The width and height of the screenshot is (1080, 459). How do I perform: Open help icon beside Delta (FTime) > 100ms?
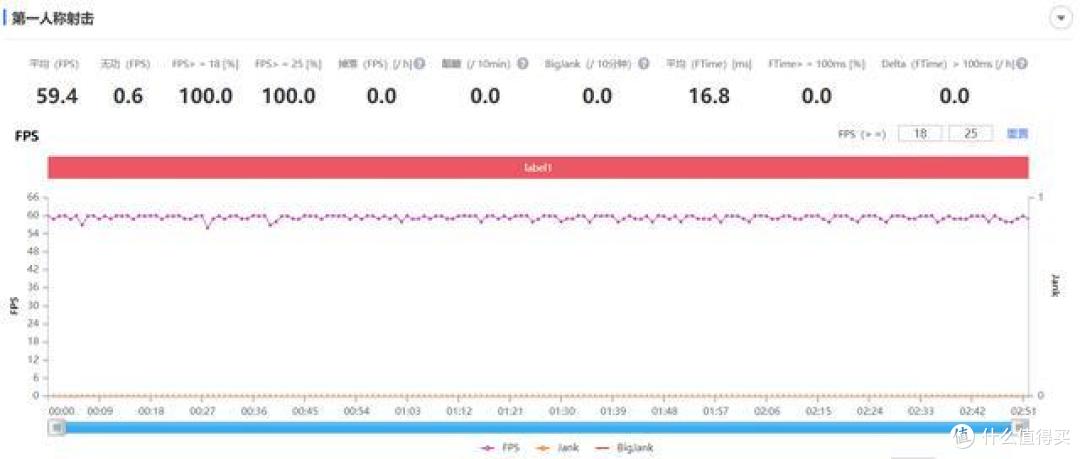coord(1021,64)
